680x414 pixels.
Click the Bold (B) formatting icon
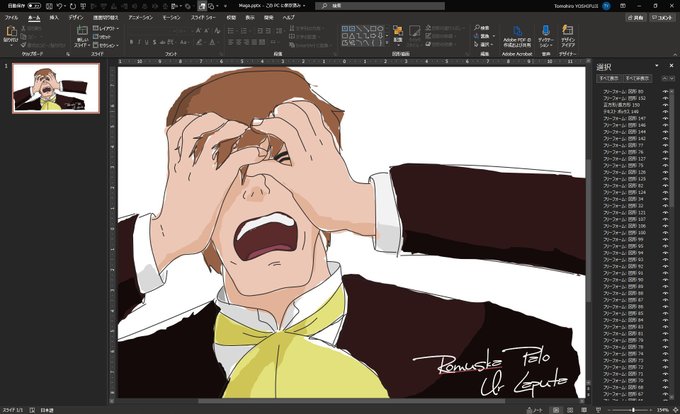pos(131,42)
